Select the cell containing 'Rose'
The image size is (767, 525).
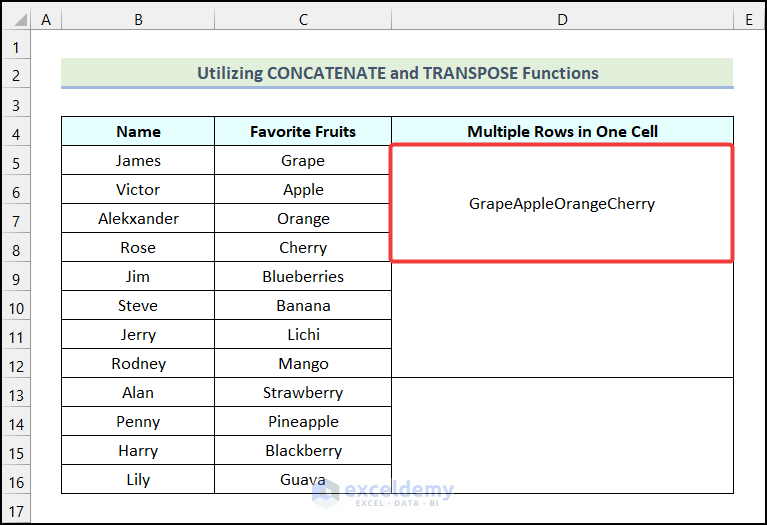click(138, 247)
